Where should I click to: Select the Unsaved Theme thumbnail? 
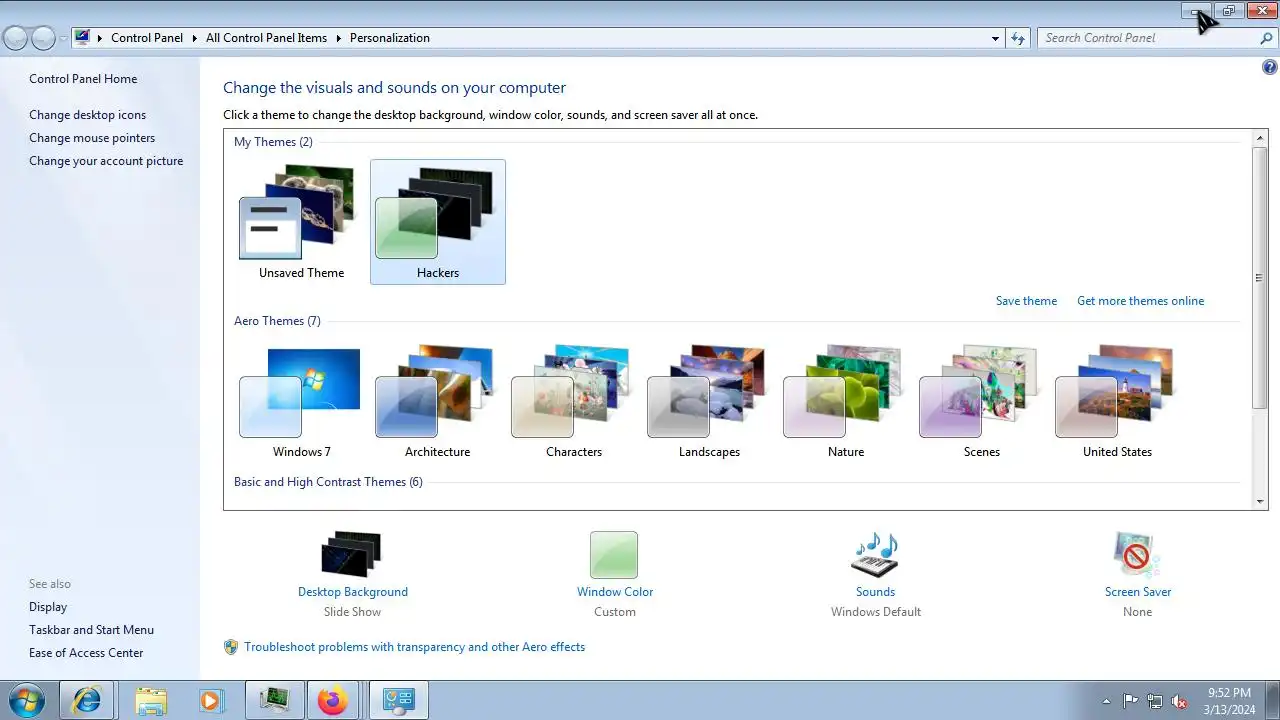pos(301,222)
